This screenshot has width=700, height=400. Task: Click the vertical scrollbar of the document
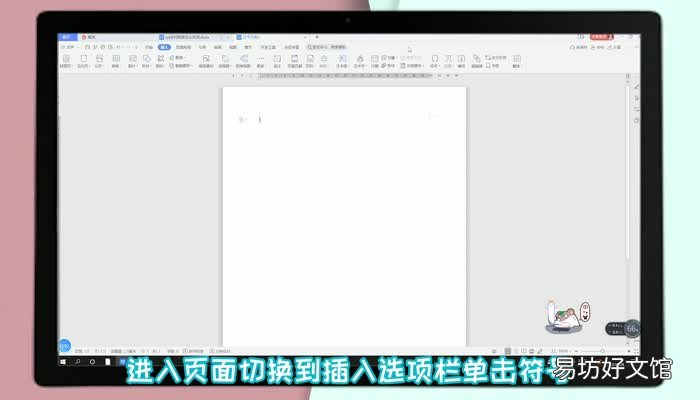pos(628,170)
